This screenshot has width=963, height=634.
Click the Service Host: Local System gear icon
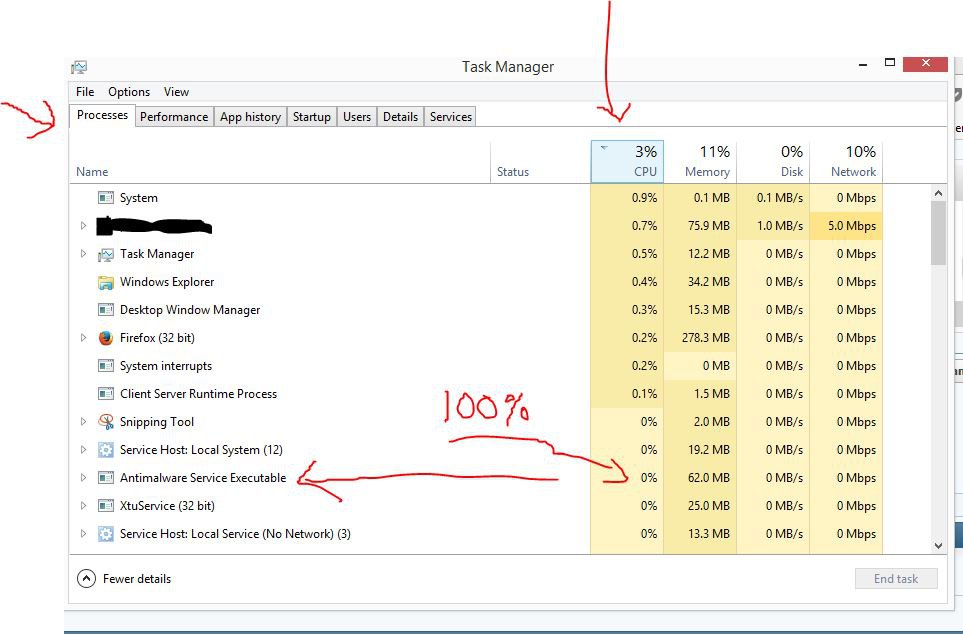click(x=106, y=450)
